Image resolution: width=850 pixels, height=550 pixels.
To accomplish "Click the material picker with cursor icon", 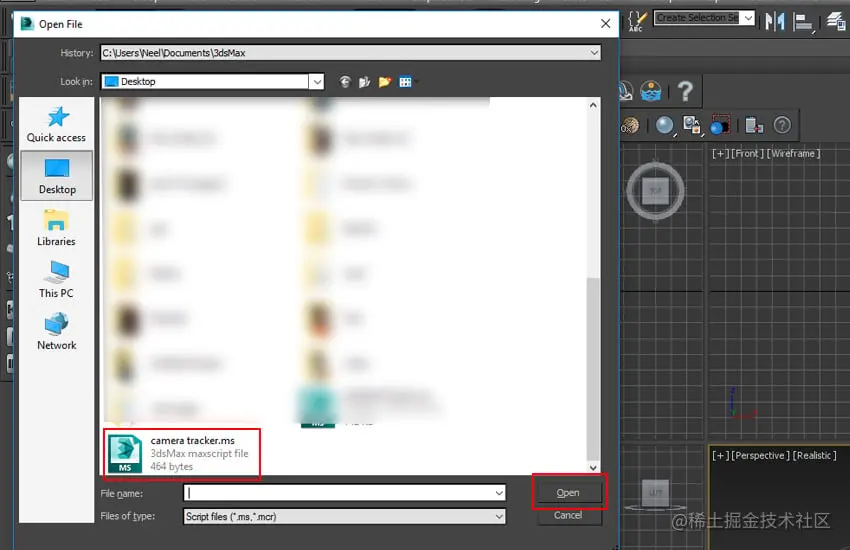I will [692, 125].
